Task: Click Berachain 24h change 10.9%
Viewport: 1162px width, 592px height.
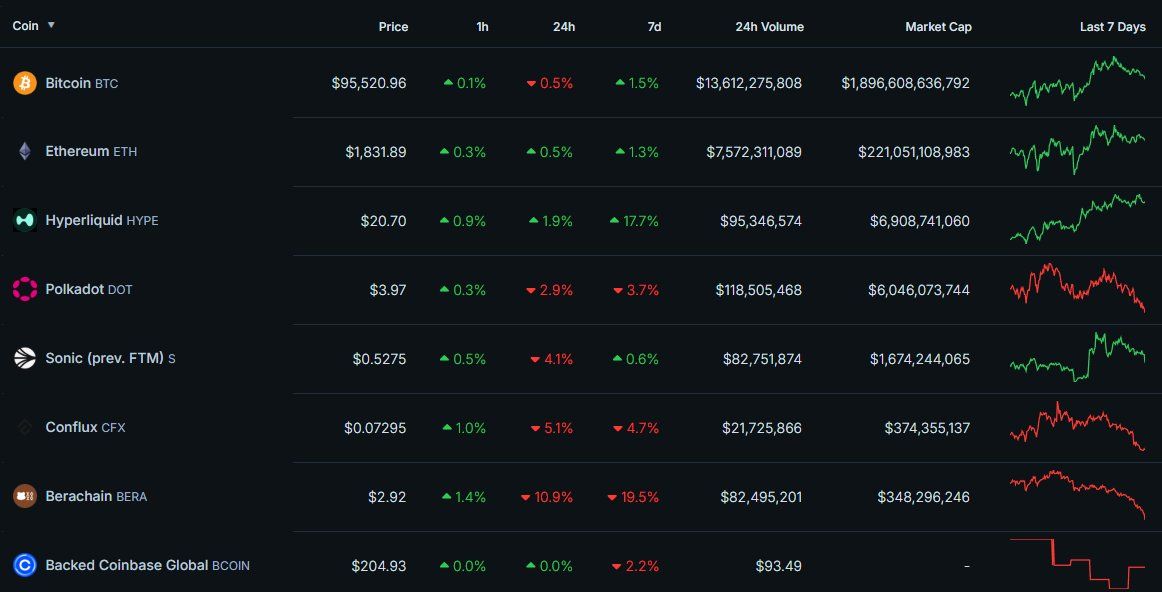Action: (547, 496)
